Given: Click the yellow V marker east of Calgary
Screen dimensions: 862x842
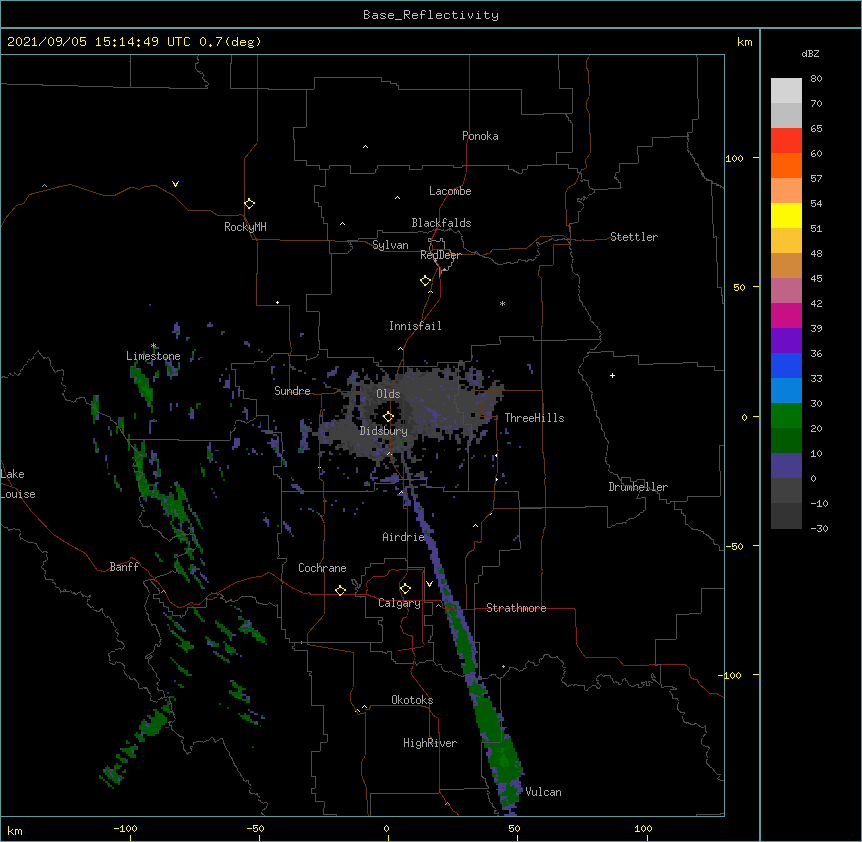Looking at the screenshot, I should click(x=429, y=584).
